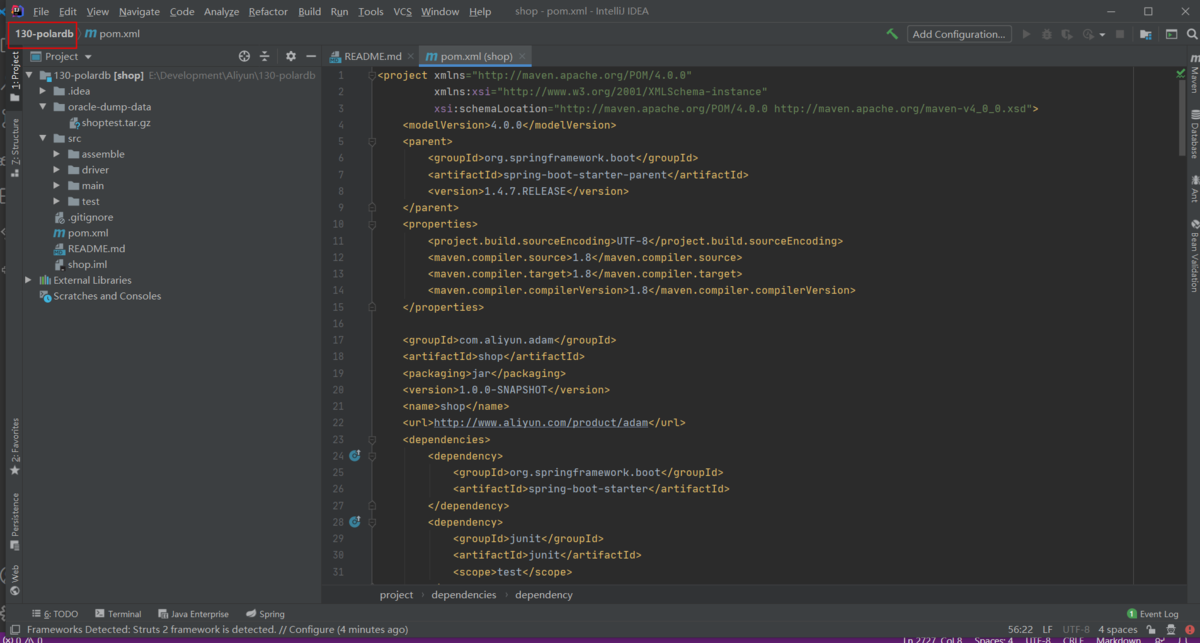The width and height of the screenshot is (1200, 643).
Task: Click the LF line separator indicator
Action: (1048, 629)
